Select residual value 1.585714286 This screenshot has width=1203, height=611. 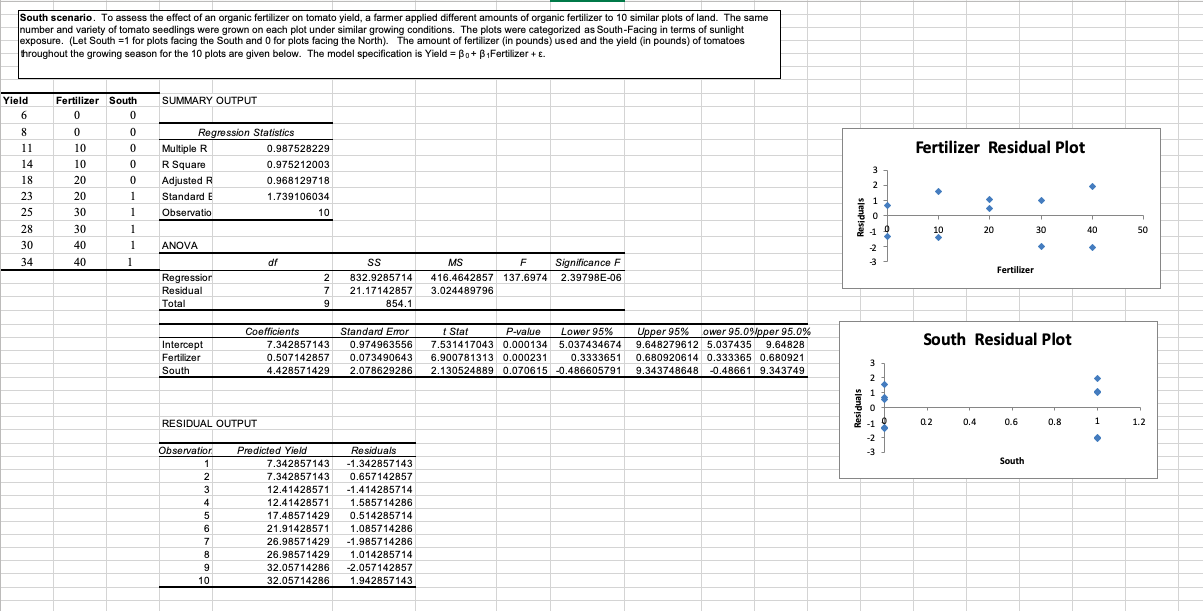click(x=379, y=501)
